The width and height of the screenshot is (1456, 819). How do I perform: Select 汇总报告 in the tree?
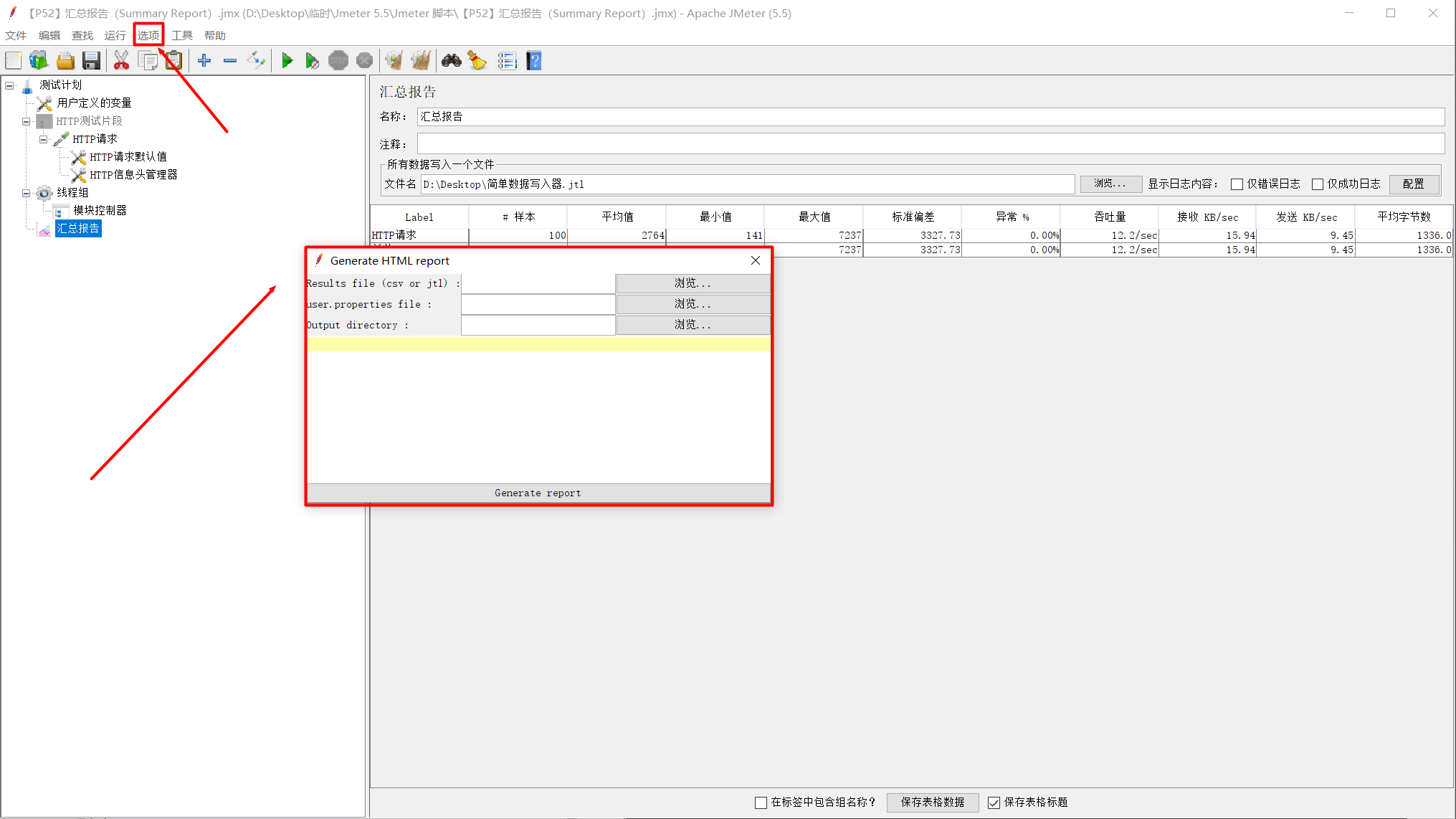tap(78, 229)
